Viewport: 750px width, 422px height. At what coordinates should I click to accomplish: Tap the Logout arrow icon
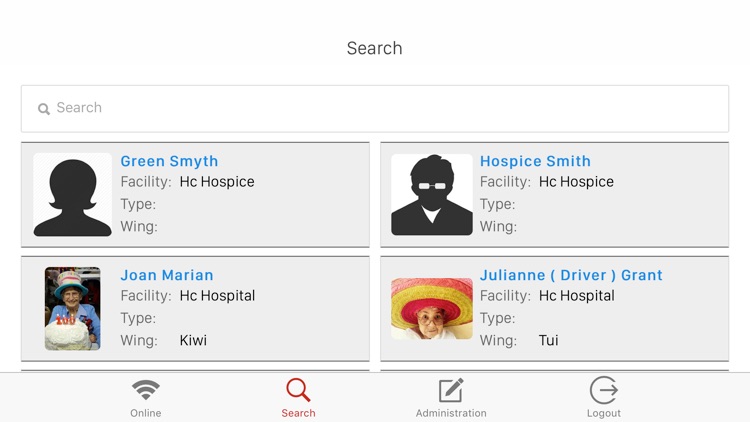pos(604,389)
